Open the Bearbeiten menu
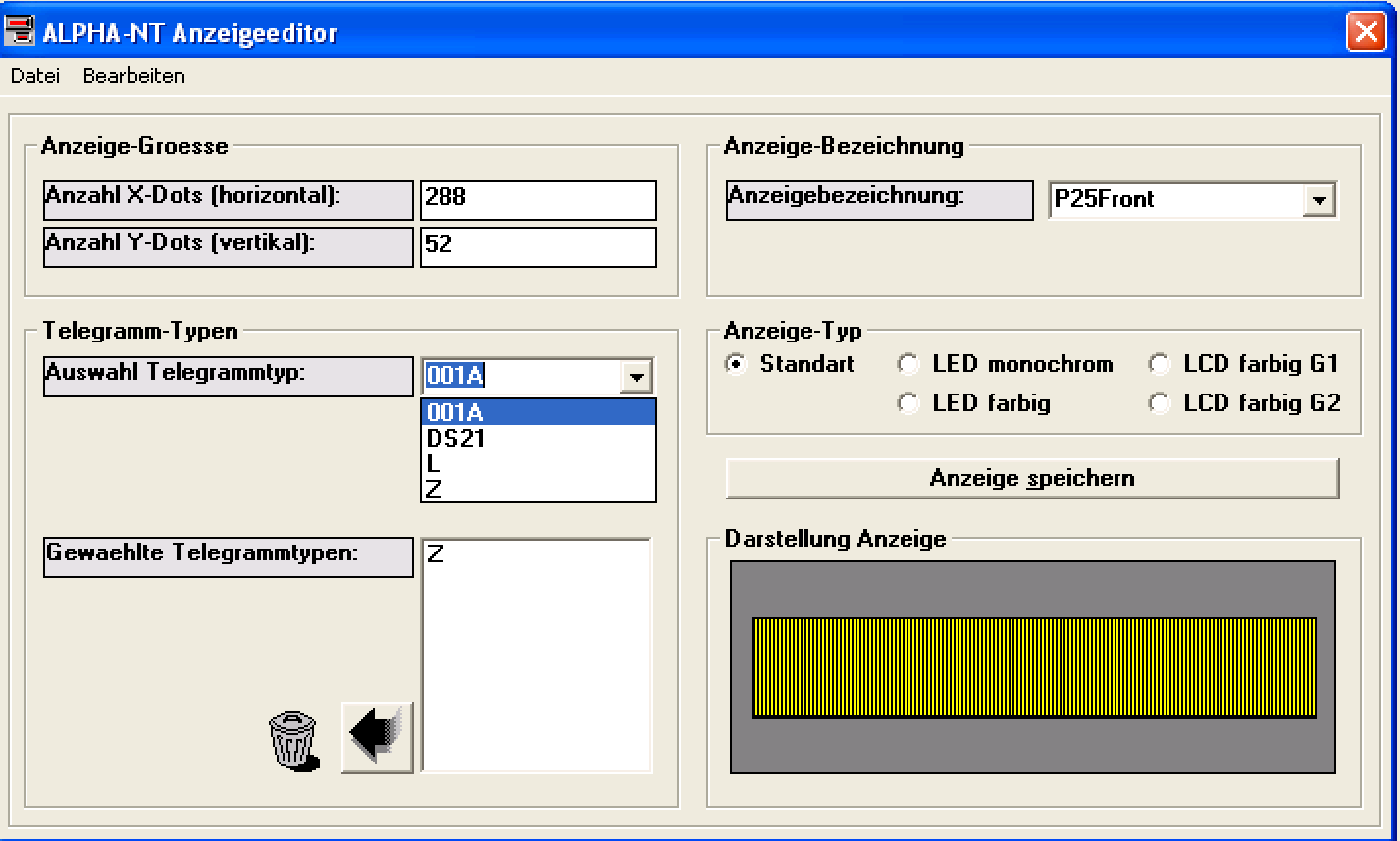The width and height of the screenshot is (1400, 841). [134, 76]
